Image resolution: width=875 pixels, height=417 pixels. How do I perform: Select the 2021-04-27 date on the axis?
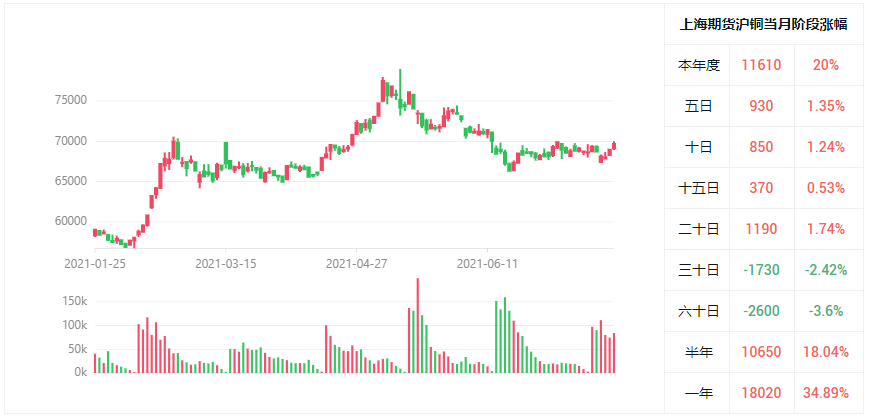pos(356,264)
